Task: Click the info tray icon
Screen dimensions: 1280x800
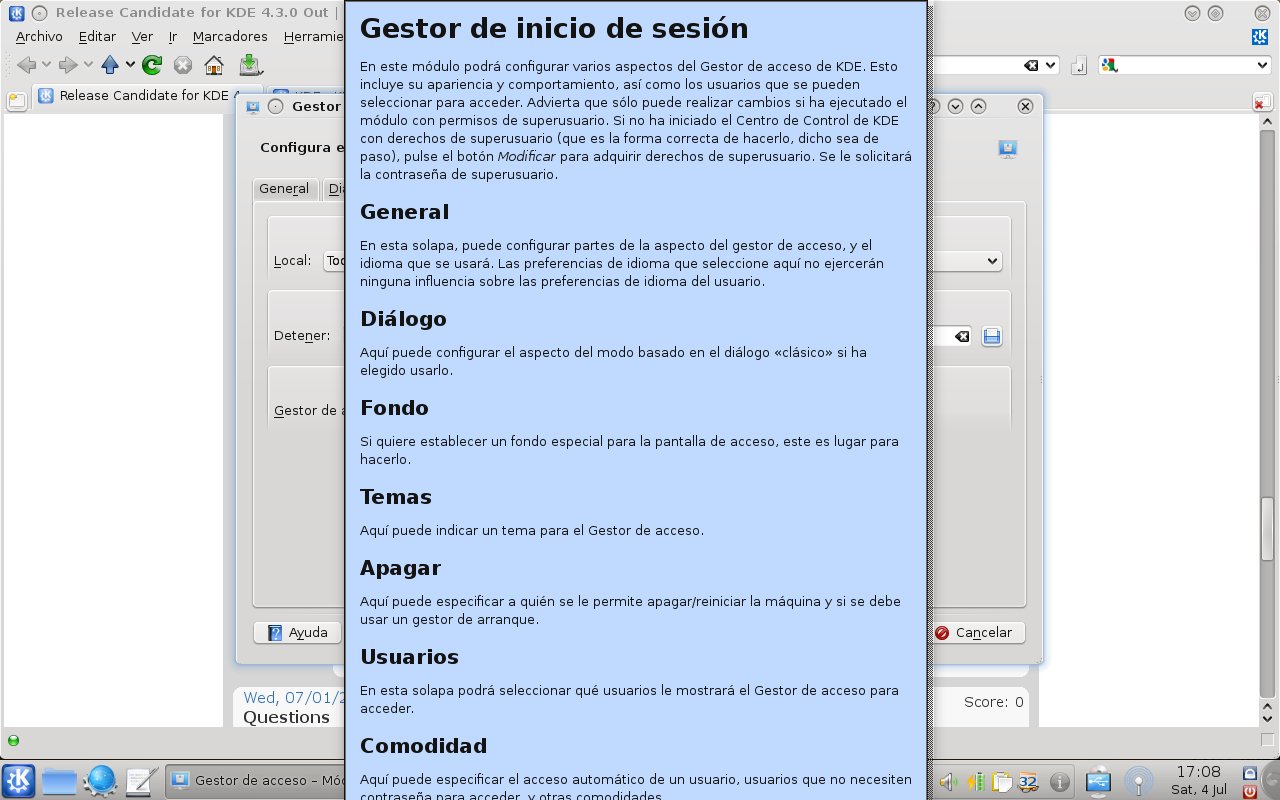Action: (1061, 781)
